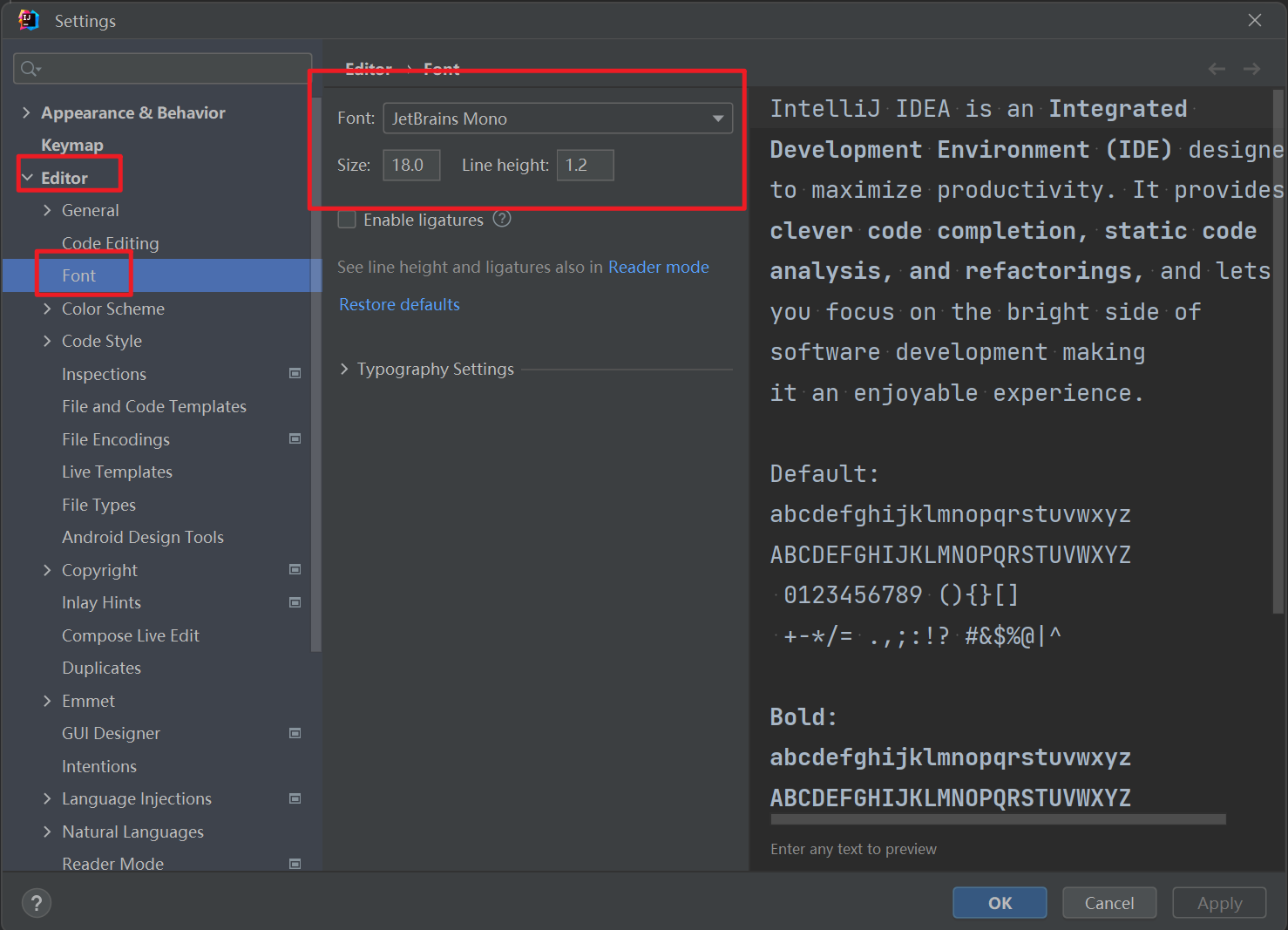Enable ligatures checkbox

click(x=347, y=220)
